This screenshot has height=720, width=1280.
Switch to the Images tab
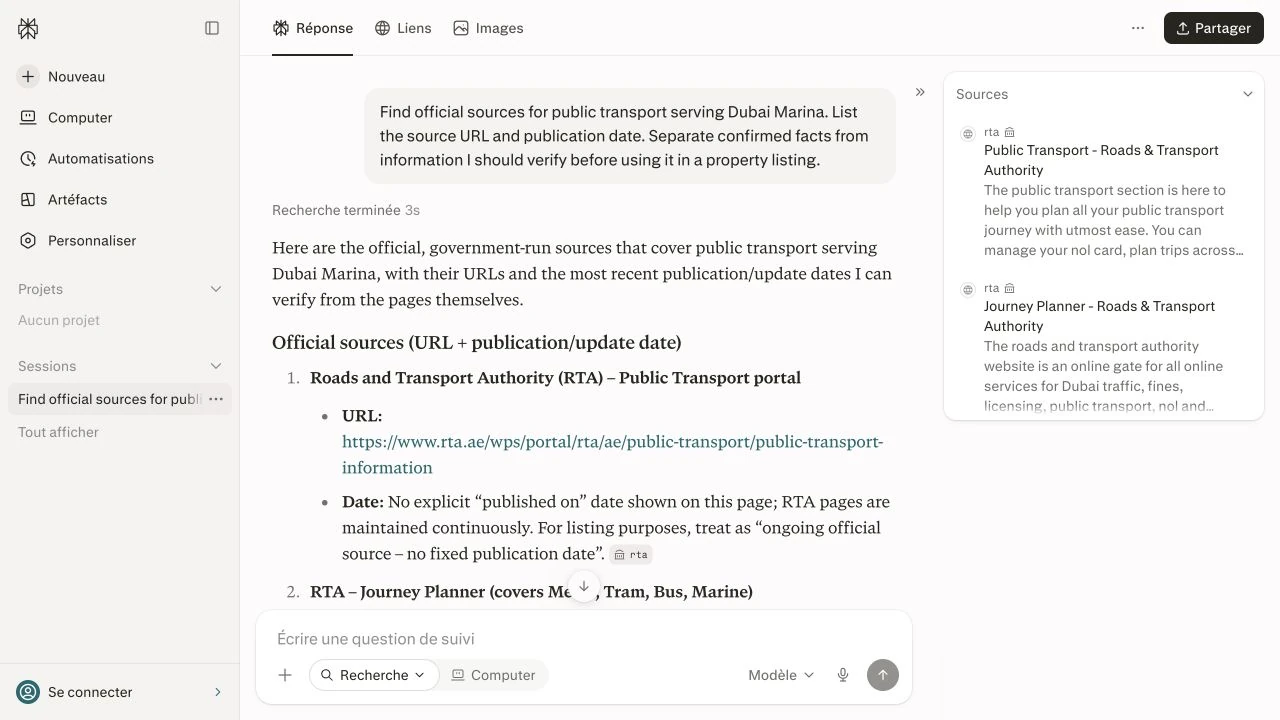pyautogui.click(x=488, y=28)
